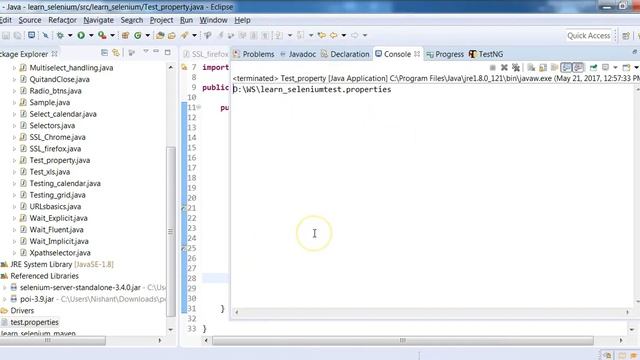This screenshot has height=360, width=640.
Task: Click the green Run button in toolbar
Action: click(x=81, y=36)
